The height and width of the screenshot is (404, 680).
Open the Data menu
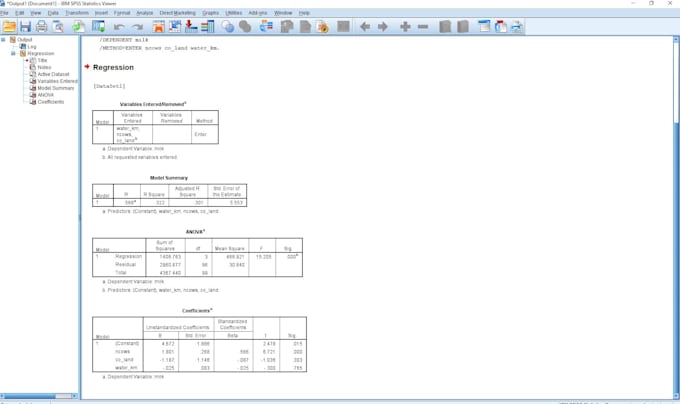coord(53,13)
